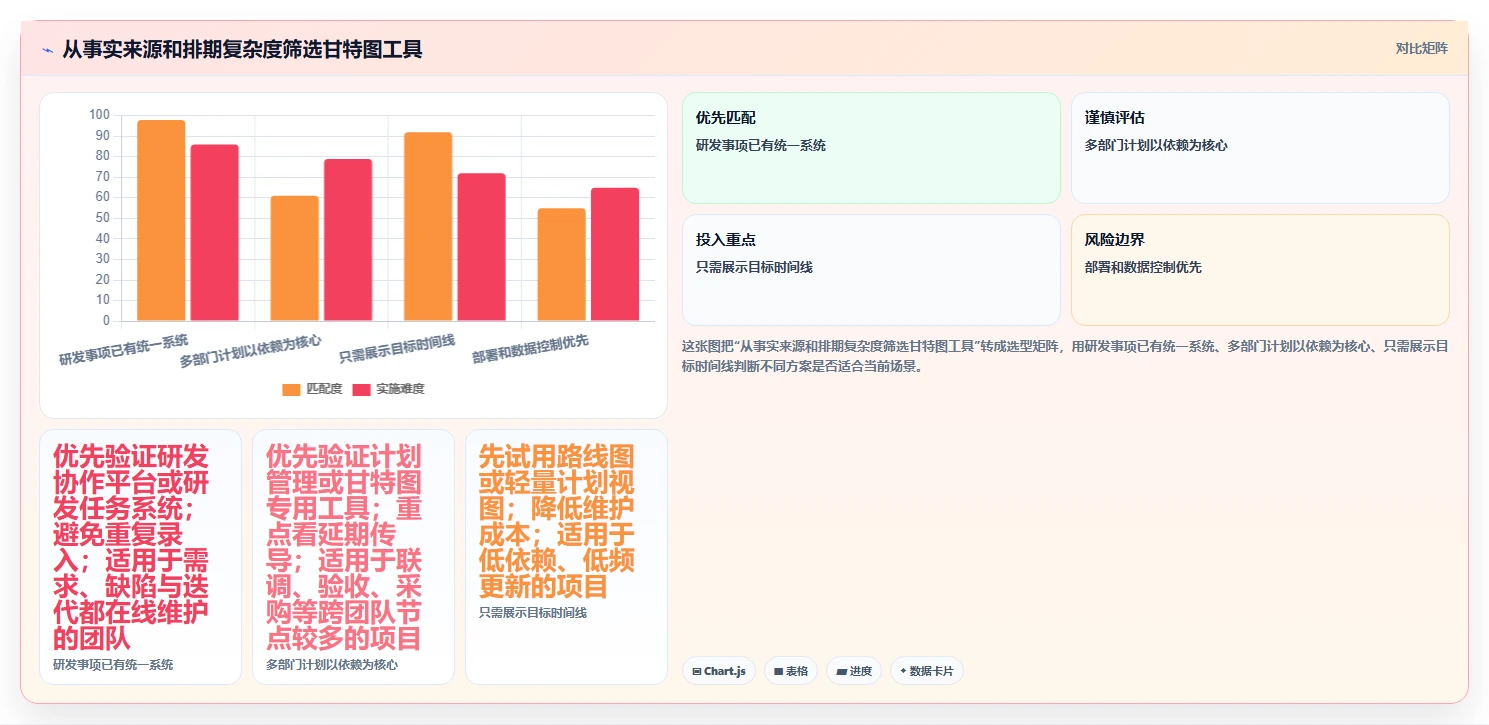Click the red bar for 多部门计划以依赖为核心
The width and height of the screenshot is (1489, 725).
[x=348, y=240]
